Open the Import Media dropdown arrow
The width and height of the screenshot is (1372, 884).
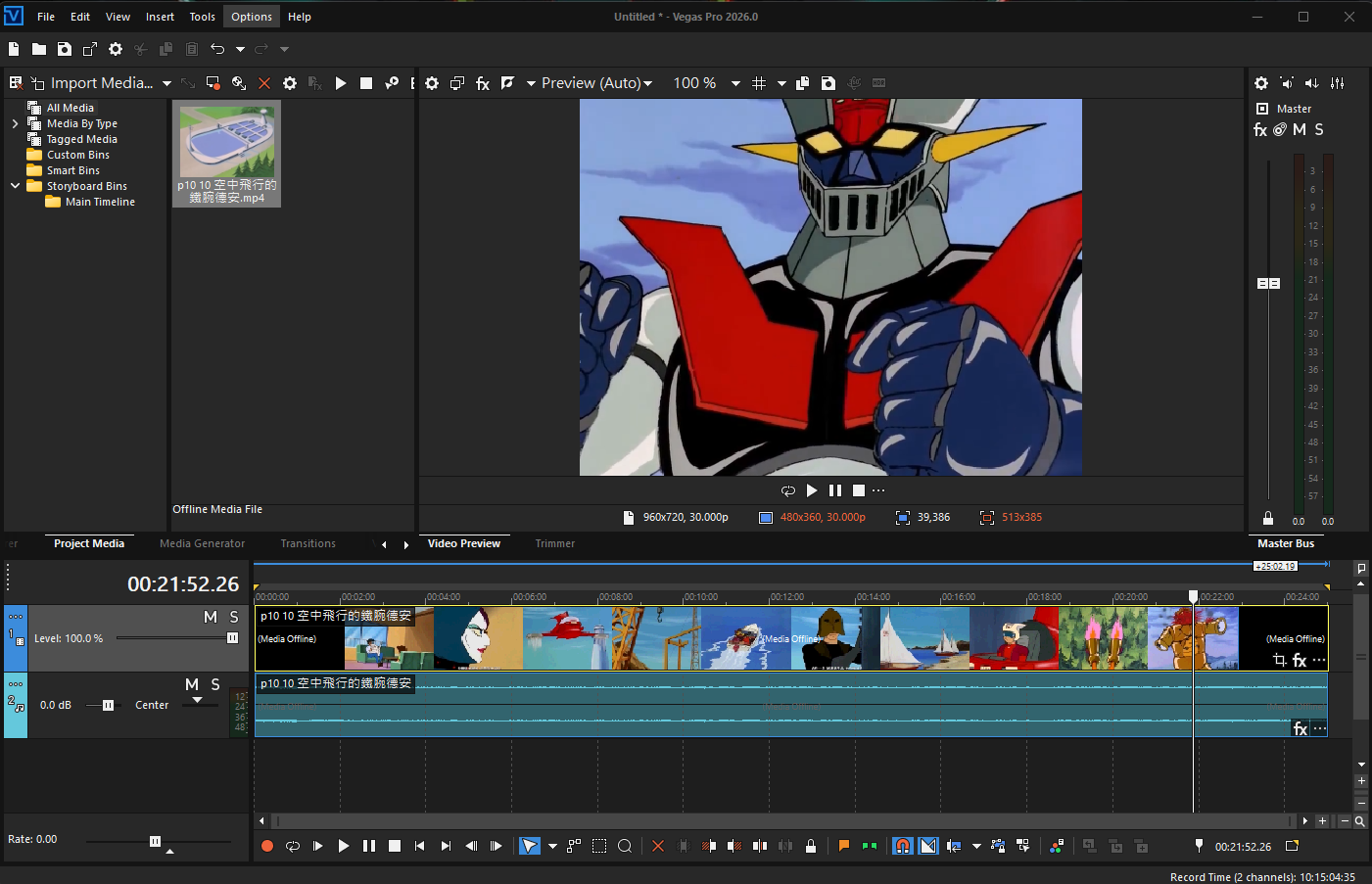pos(166,83)
